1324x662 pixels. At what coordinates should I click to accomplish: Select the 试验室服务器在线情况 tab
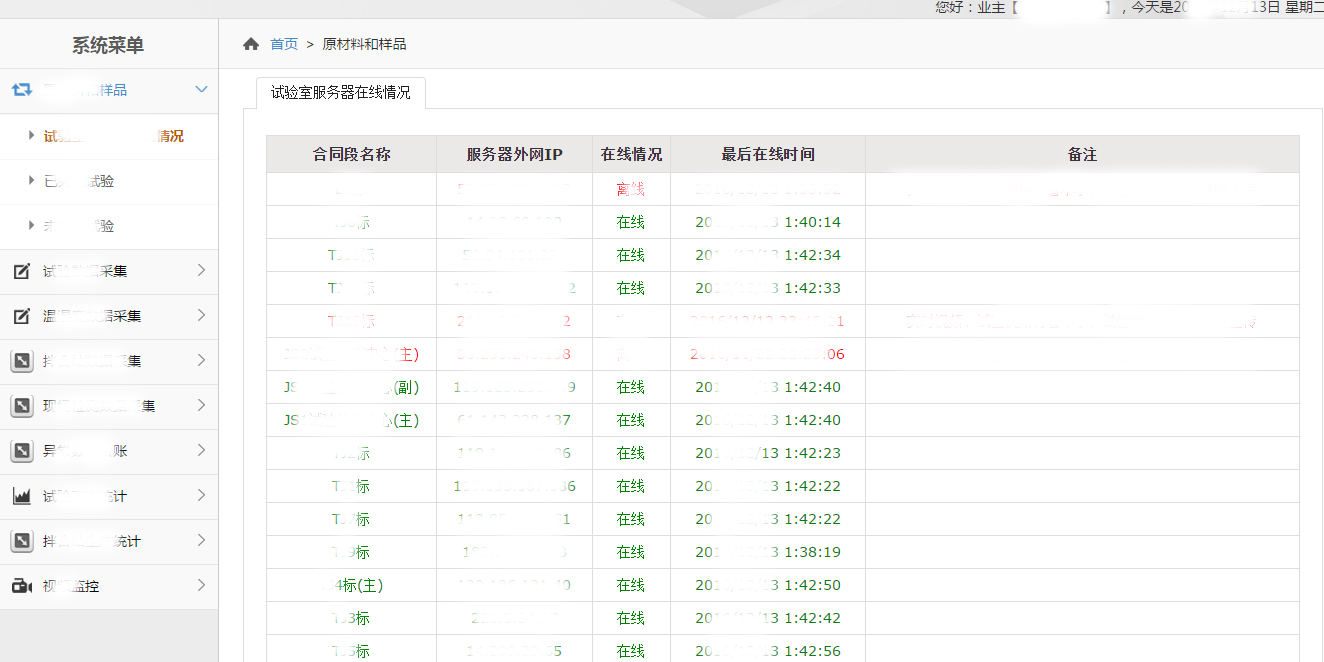(x=340, y=93)
